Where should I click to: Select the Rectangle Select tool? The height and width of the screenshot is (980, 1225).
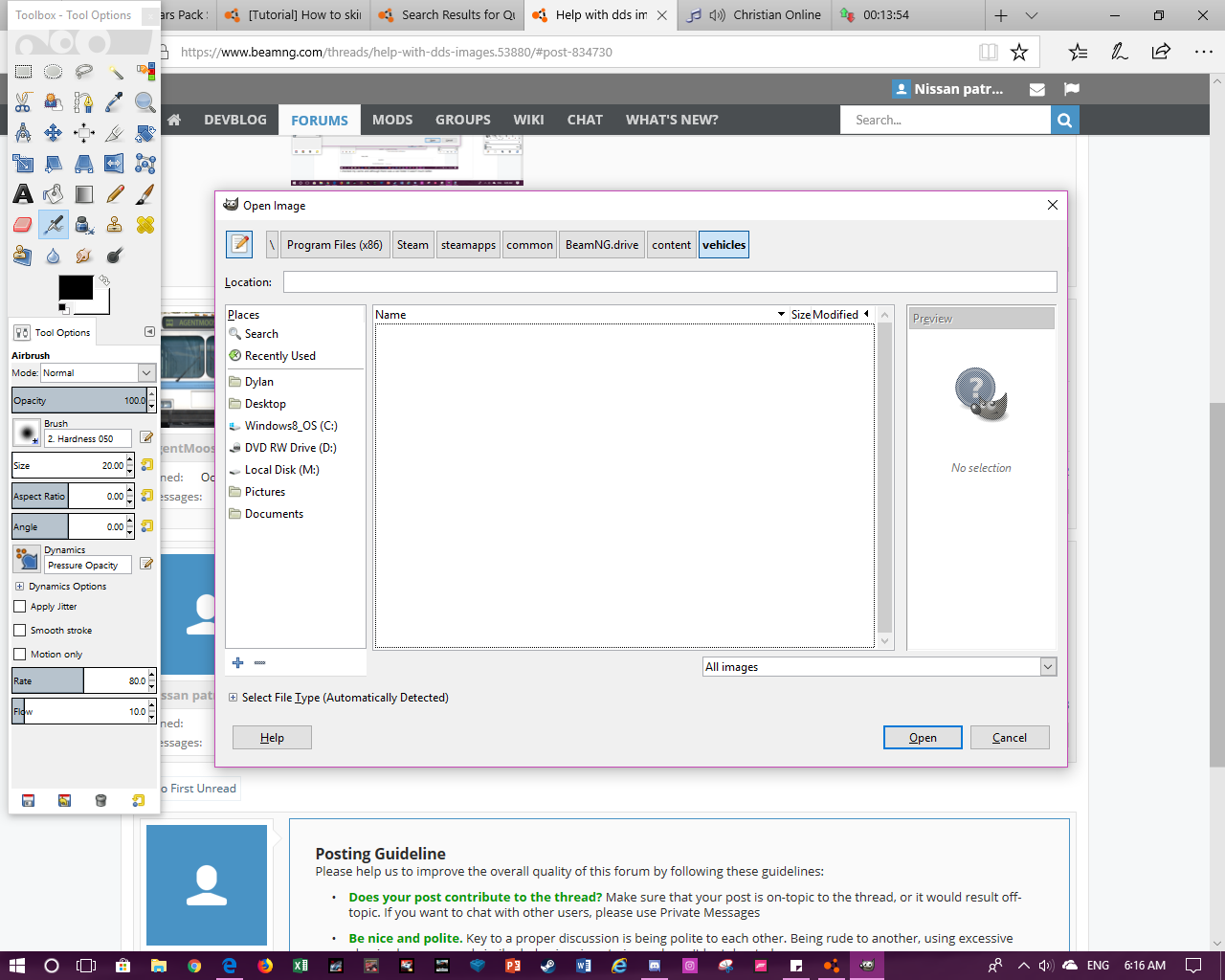23,72
